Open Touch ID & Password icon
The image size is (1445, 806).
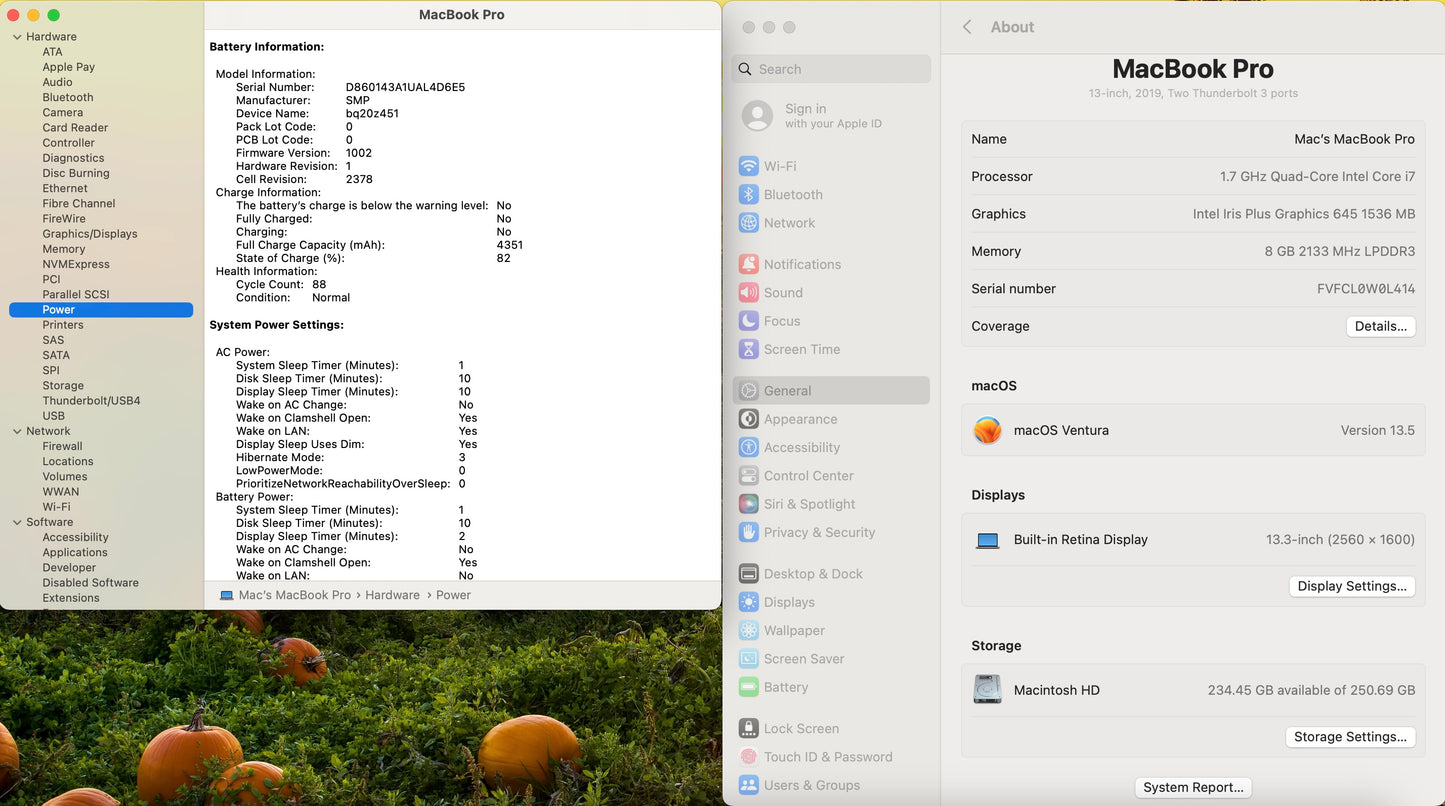coord(748,757)
